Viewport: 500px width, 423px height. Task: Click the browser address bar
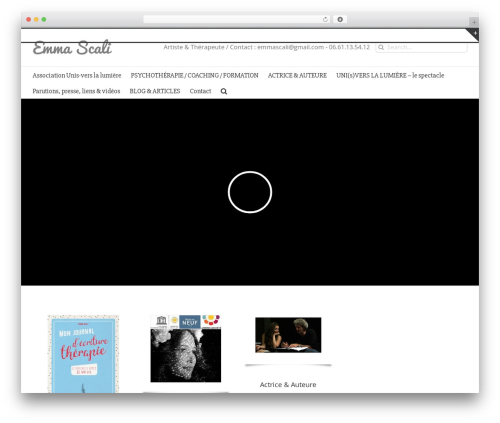236,19
